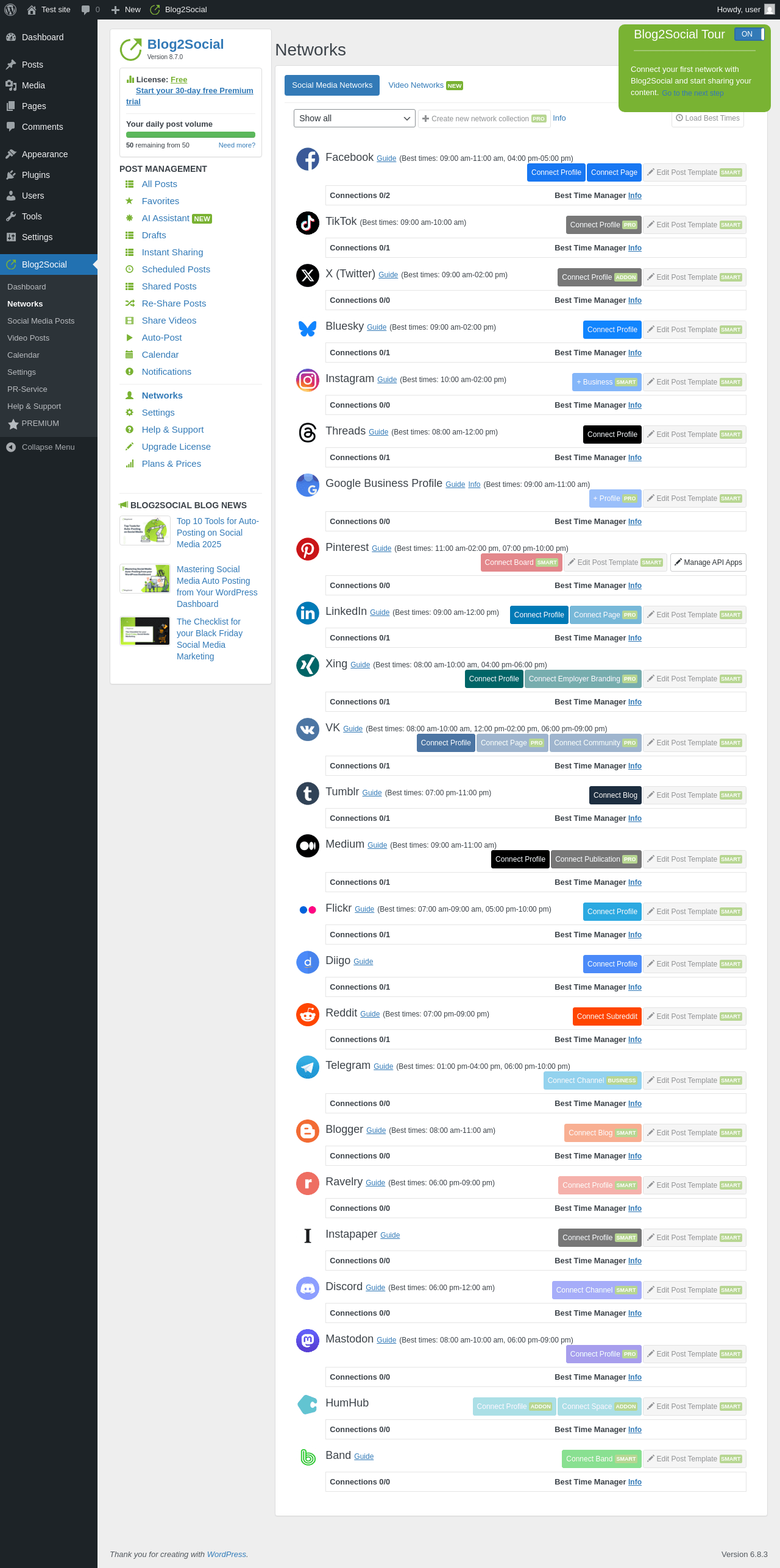Image resolution: width=780 pixels, height=1568 pixels.
Task: Click Connect Profile button for Bluesky
Action: click(612, 330)
